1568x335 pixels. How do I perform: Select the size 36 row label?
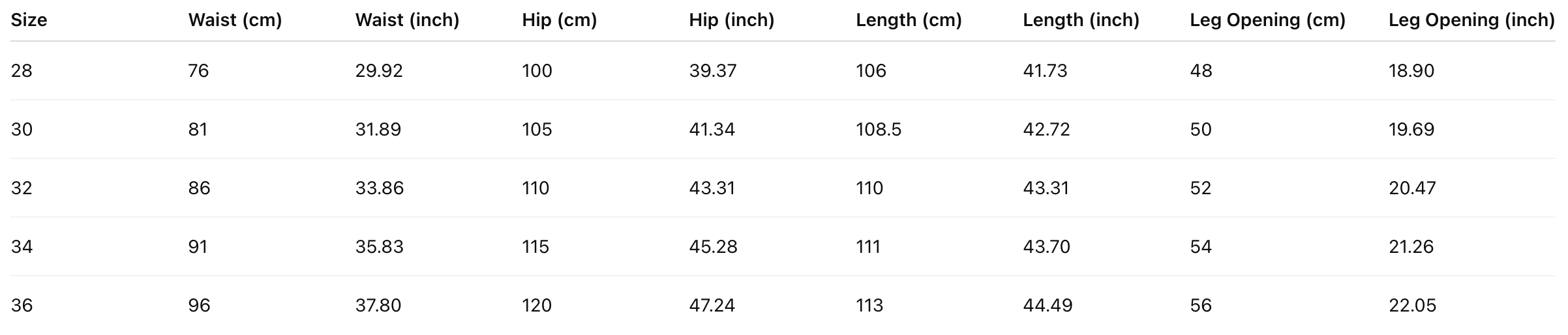(22, 305)
